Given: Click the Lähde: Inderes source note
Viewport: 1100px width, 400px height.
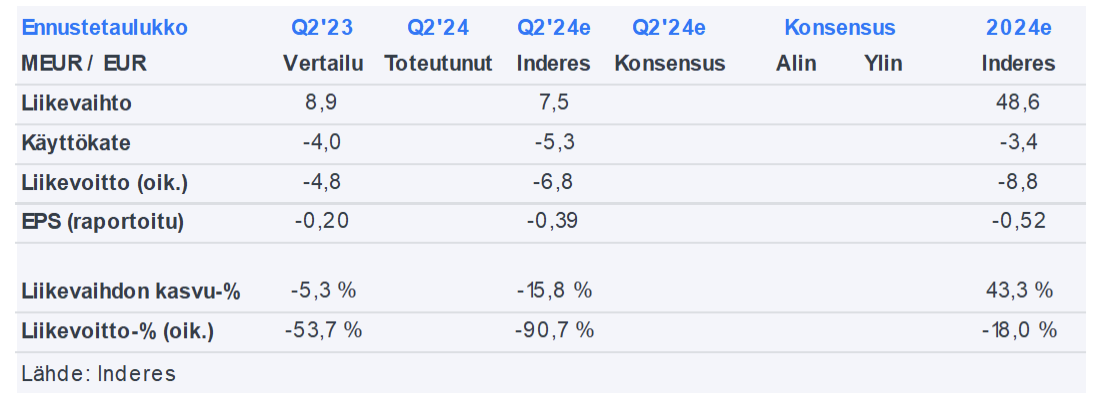Looking at the screenshot, I should point(98,374).
